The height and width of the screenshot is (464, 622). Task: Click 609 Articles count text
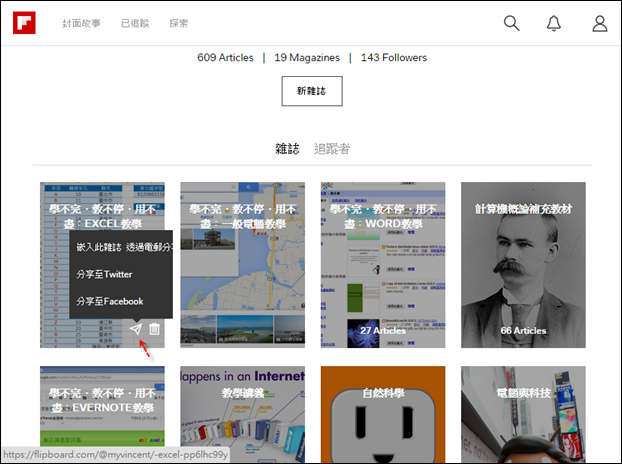[x=225, y=58]
